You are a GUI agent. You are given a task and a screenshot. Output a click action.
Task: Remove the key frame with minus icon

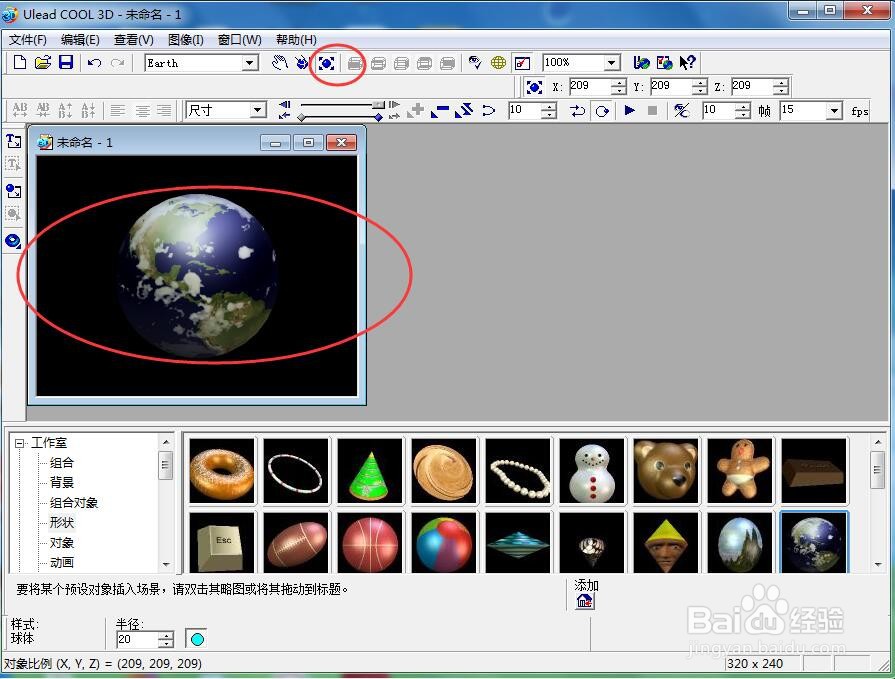click(440, 110)
